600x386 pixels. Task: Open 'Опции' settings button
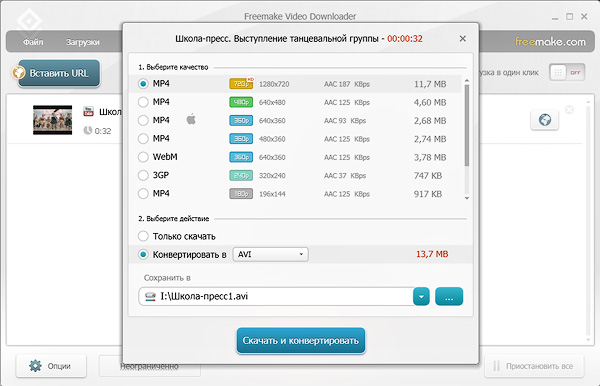pos(51,366)
